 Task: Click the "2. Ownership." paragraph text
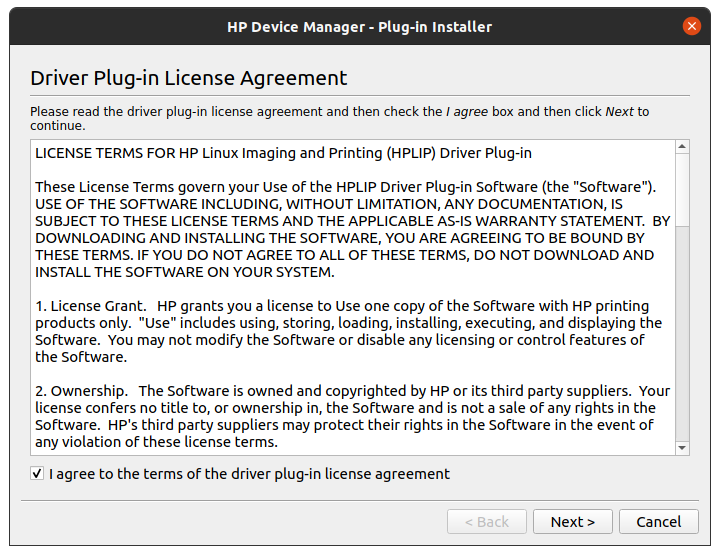pos(352,416)
